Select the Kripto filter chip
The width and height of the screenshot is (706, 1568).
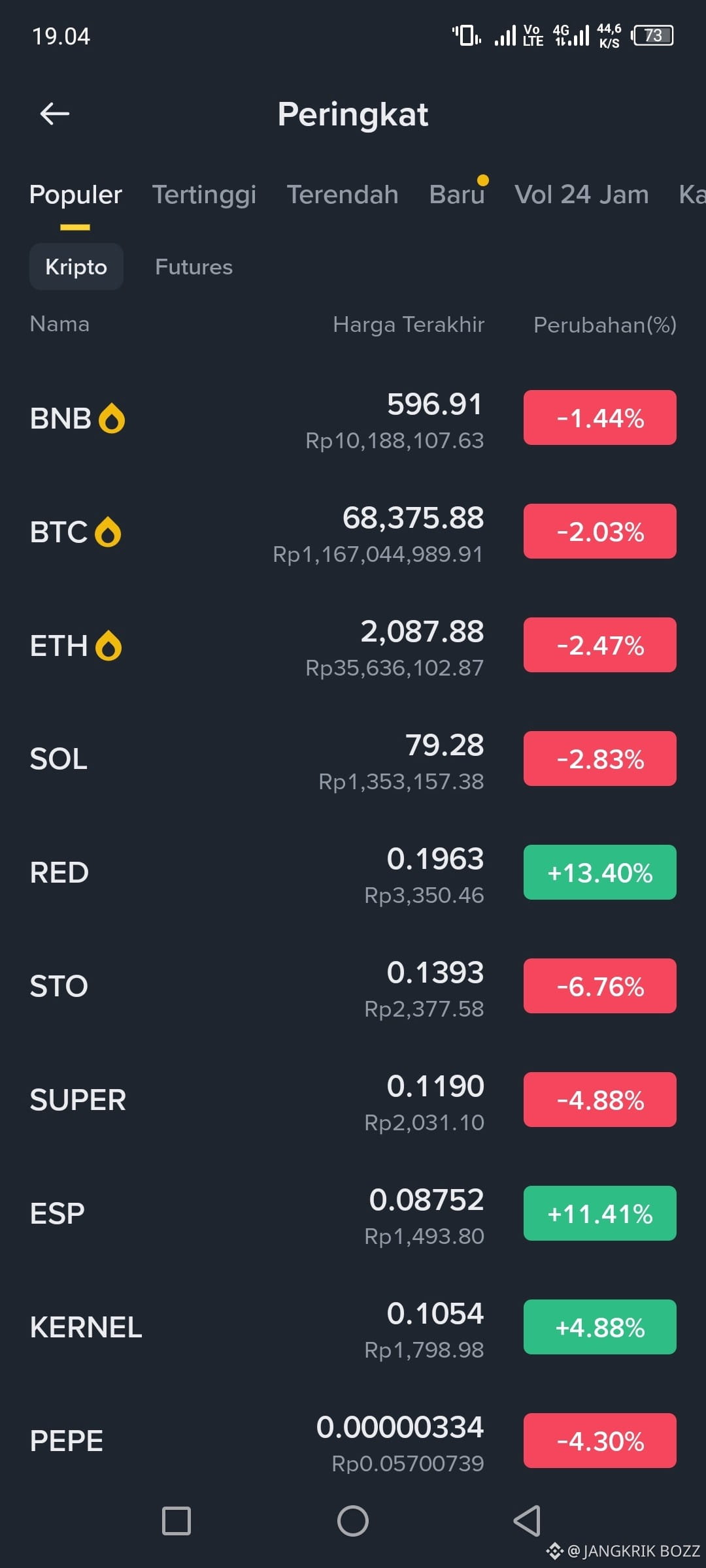click(x=76, y=267)
